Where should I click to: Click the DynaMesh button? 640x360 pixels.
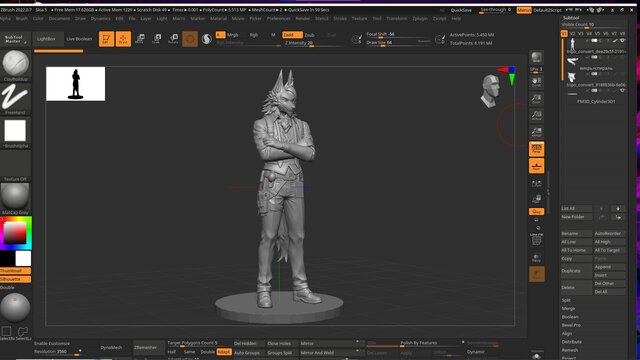111,347
